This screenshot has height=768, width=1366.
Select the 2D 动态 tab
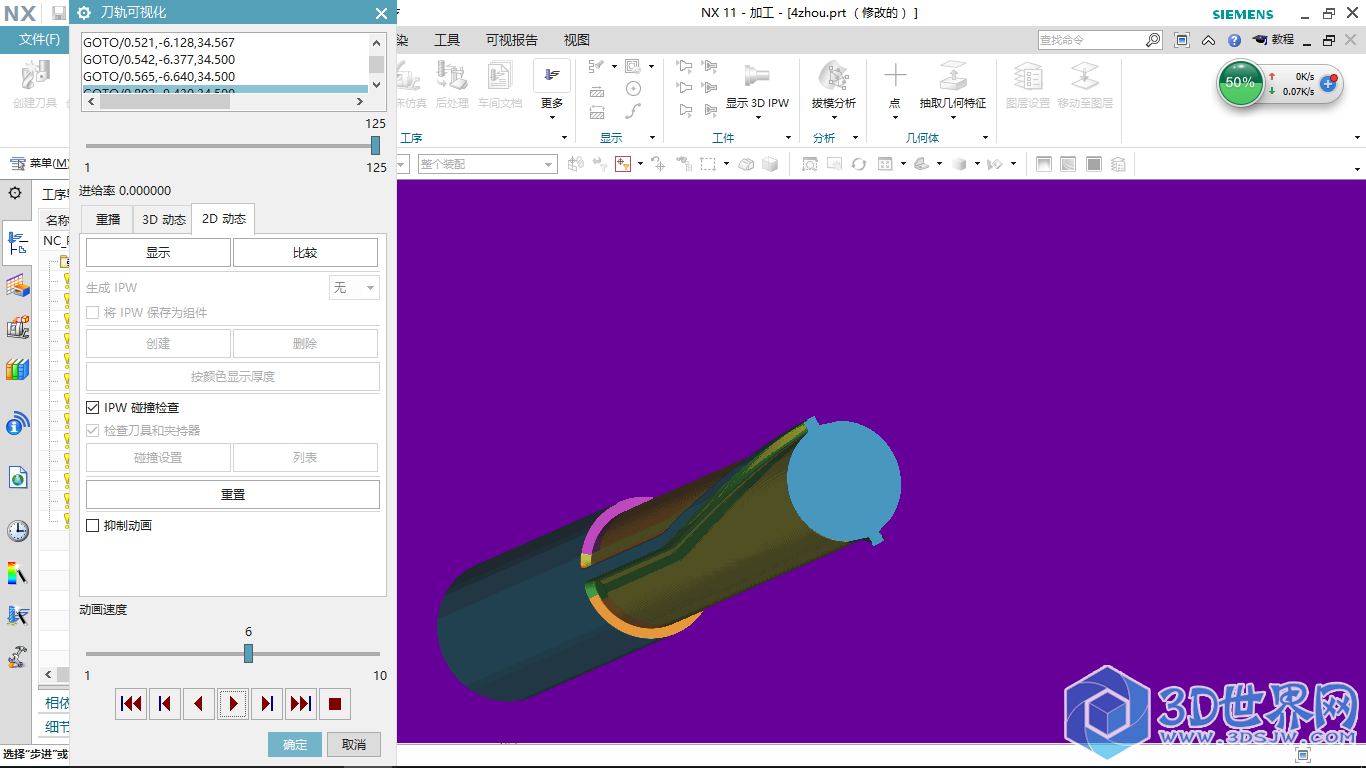pyautogui.click(x=224, y=219)
